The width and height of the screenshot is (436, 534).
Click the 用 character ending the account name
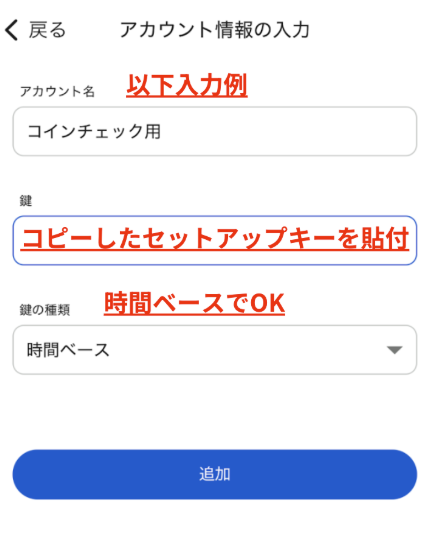[153, 131]
